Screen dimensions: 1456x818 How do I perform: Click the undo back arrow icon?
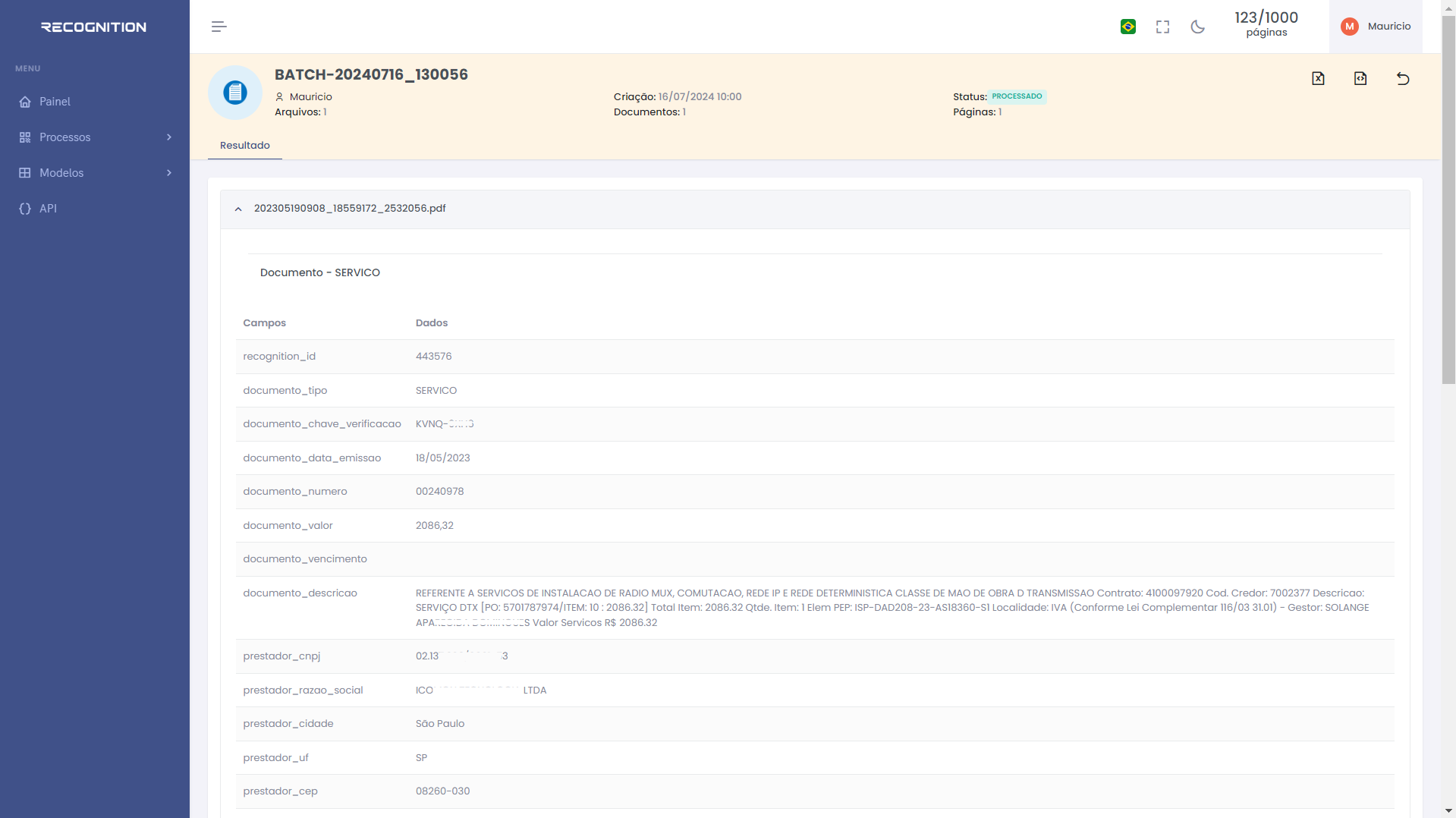click(1403, 78)
